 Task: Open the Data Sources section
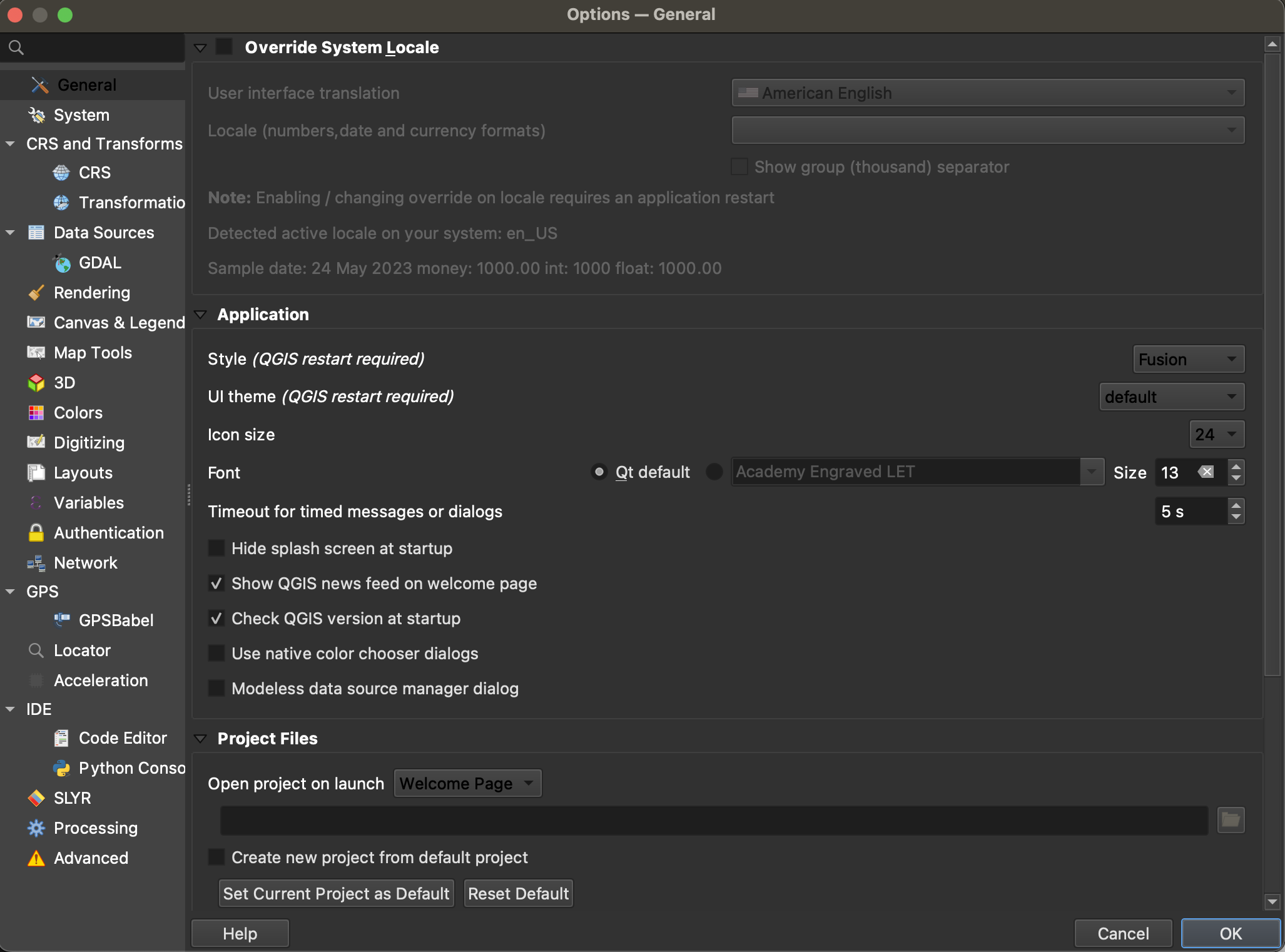click(104, 232)
